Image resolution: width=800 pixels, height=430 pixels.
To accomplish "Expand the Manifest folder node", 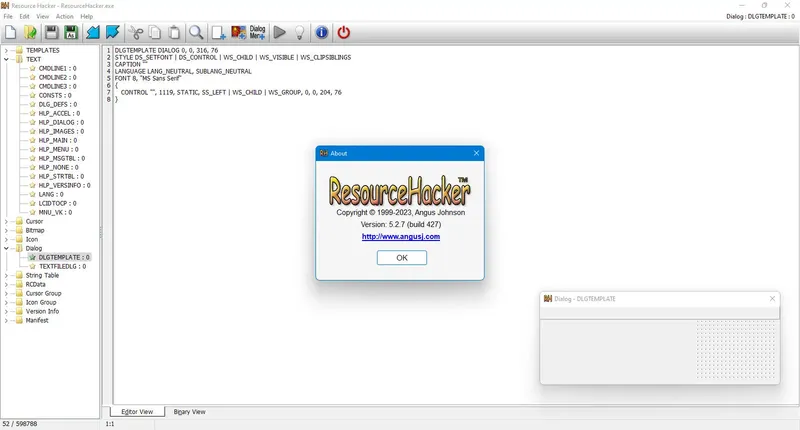I will coord(6,320).
